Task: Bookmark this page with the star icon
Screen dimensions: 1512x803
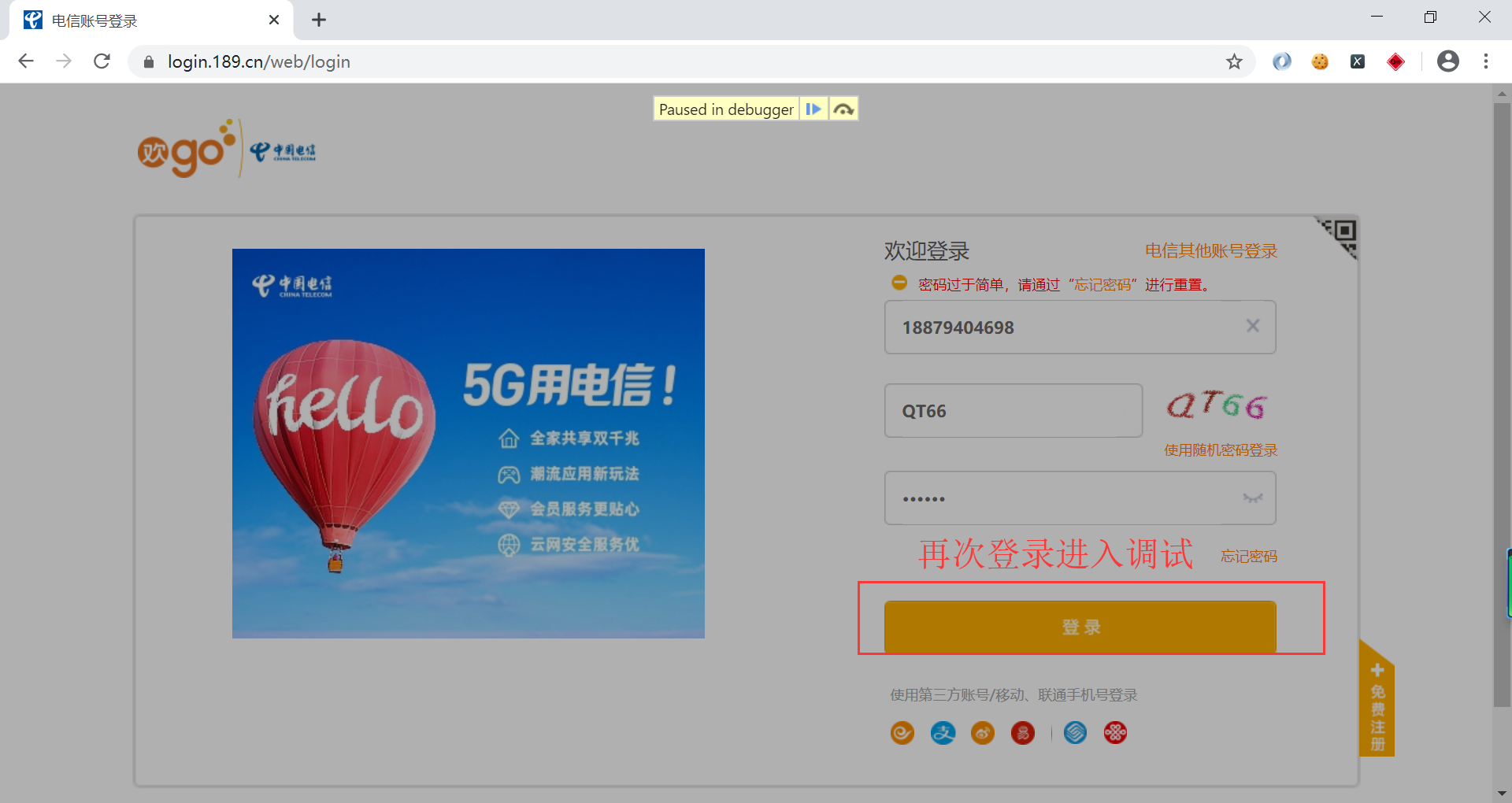Action: (x=1234, y=61)
